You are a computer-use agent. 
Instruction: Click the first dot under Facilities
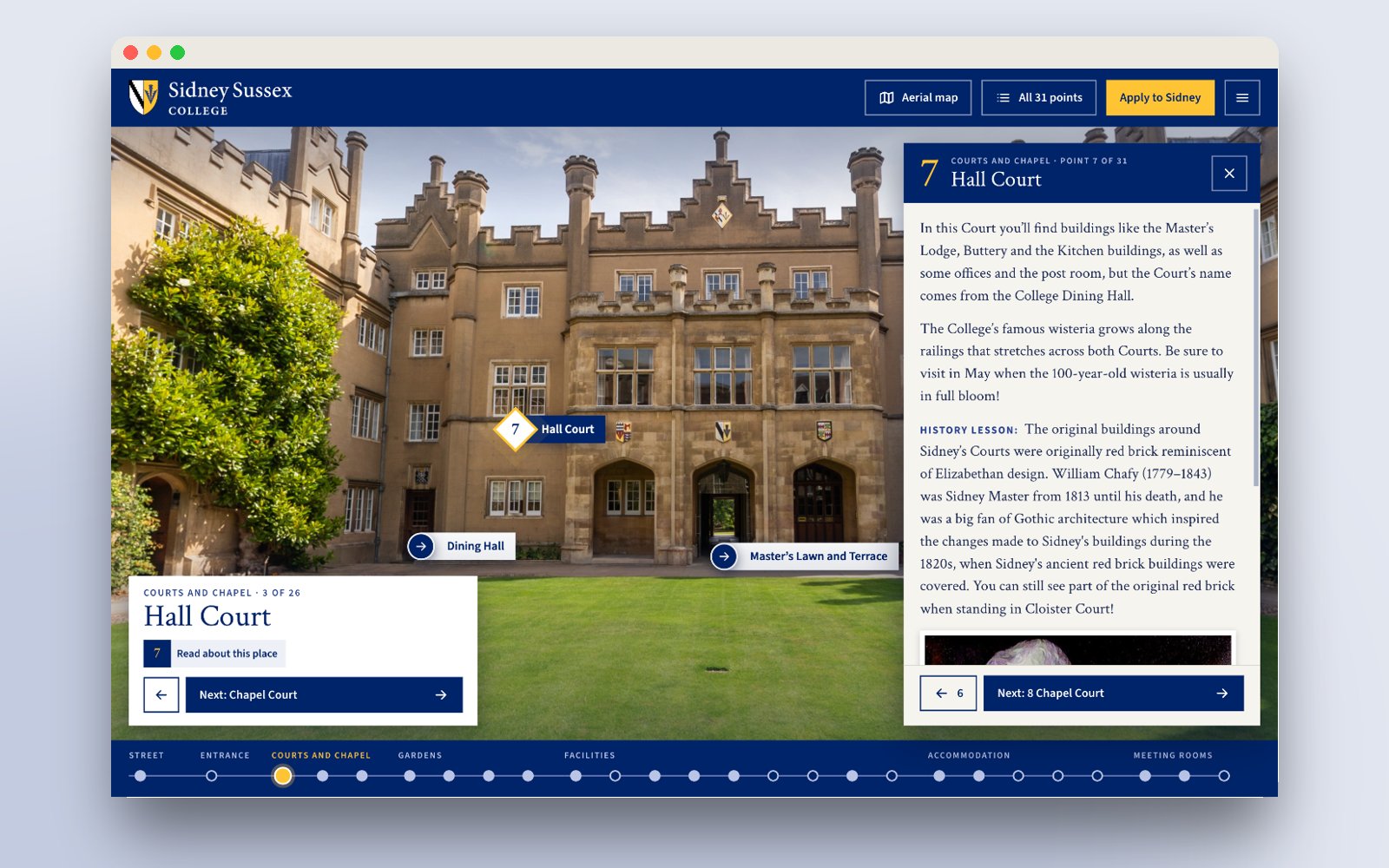coord(576,776)
